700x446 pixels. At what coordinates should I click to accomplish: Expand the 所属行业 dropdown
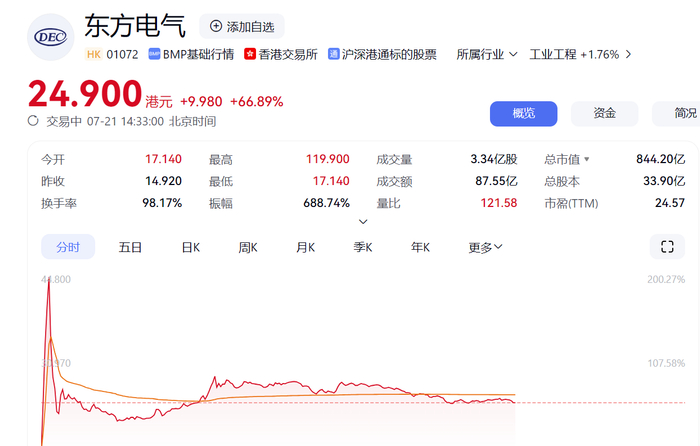(x=487, y=54)
